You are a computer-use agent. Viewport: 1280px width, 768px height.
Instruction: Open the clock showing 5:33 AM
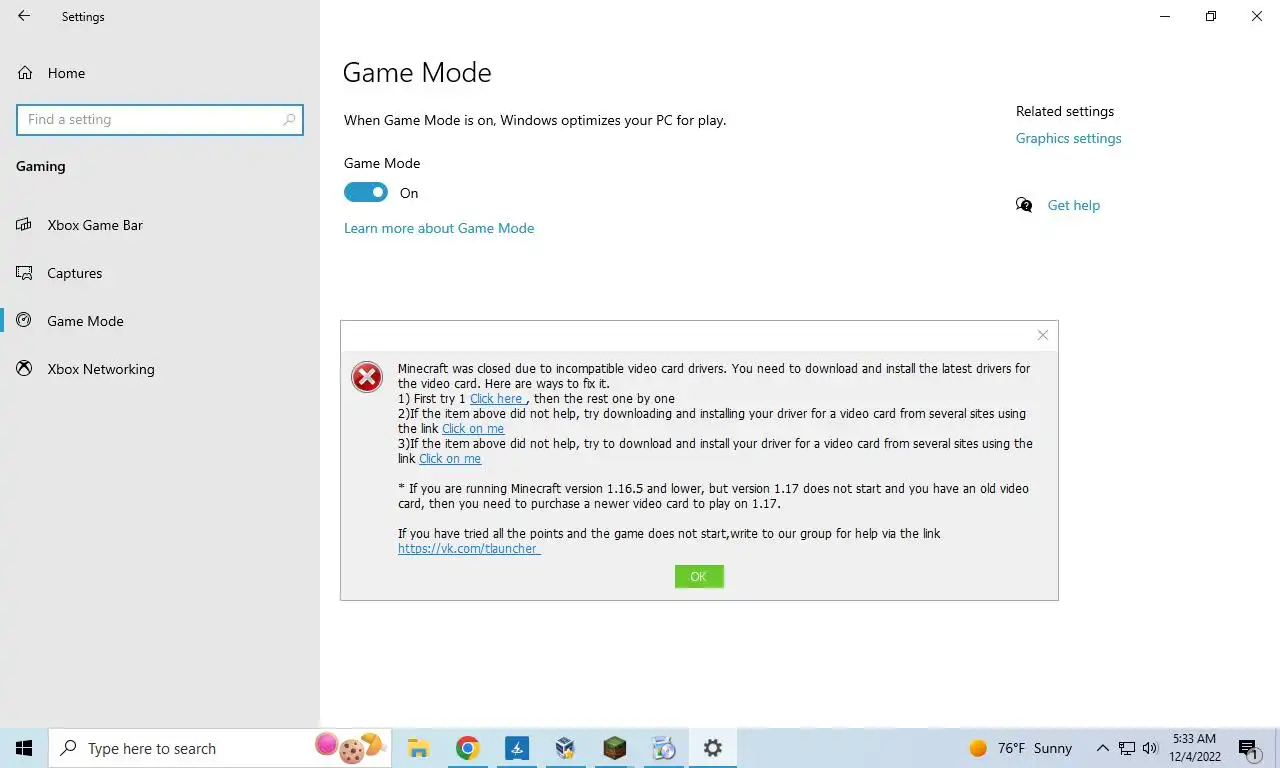click(1194, 748)
